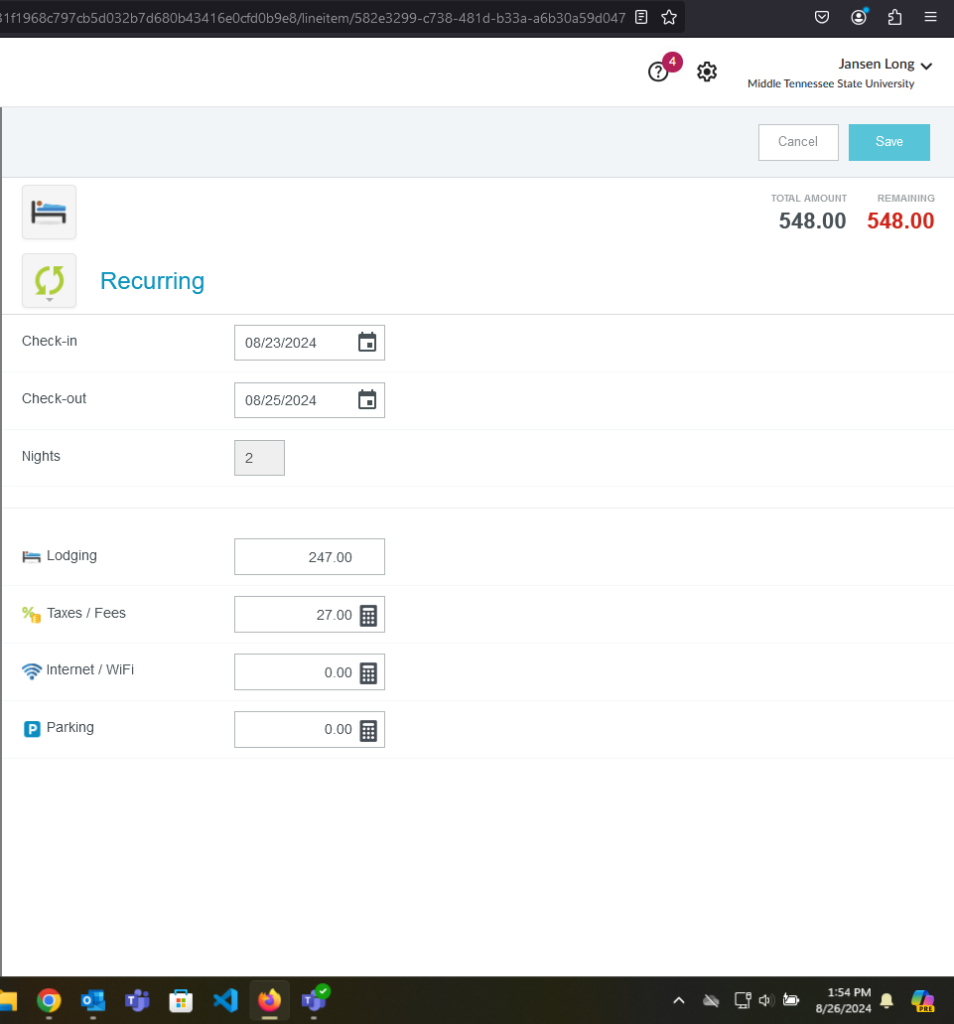Open the Windows notification bell

click(x=887, y=1000)
